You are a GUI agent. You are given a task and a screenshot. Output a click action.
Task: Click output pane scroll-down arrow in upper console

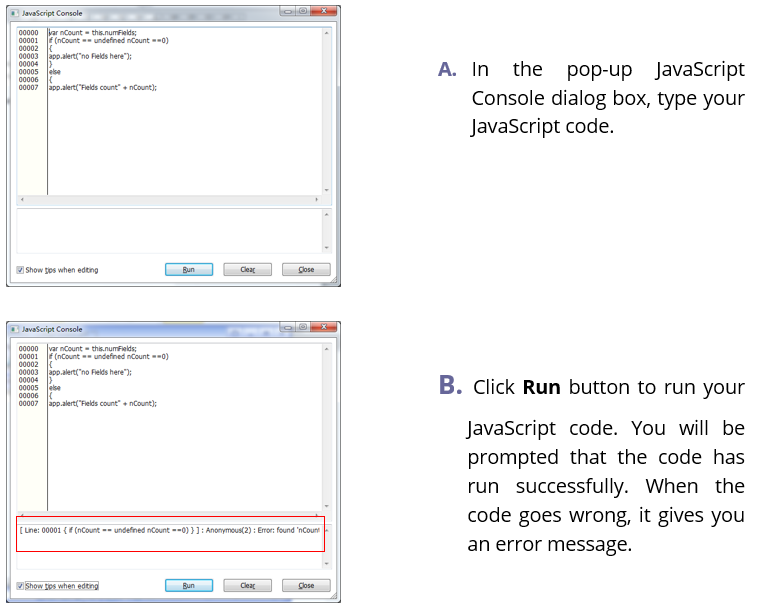[x=327, y=248]
